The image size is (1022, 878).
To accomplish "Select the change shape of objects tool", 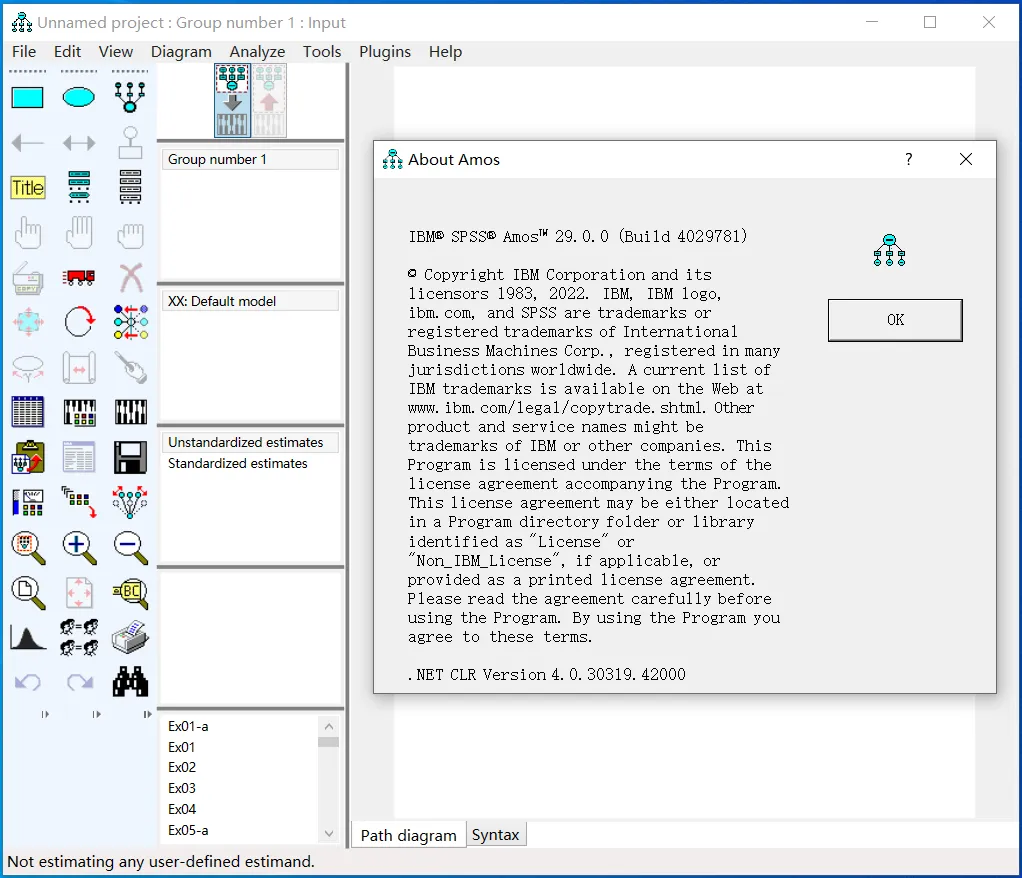I will (x=27, y=323).
